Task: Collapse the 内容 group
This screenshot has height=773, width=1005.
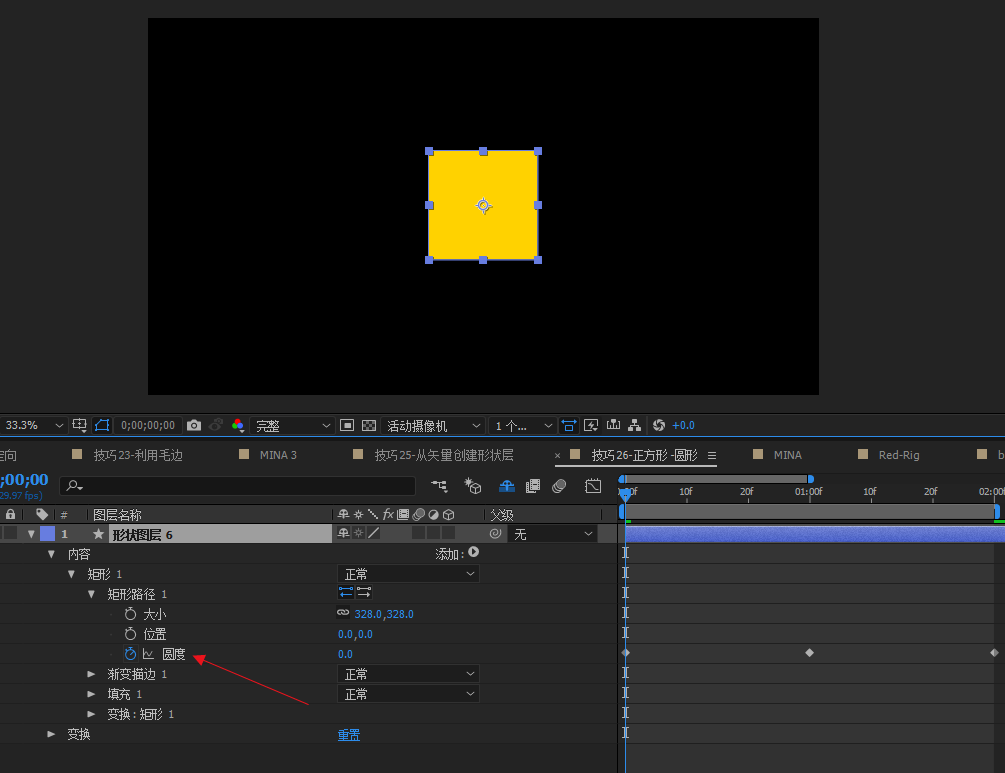Action: point(51,554)
